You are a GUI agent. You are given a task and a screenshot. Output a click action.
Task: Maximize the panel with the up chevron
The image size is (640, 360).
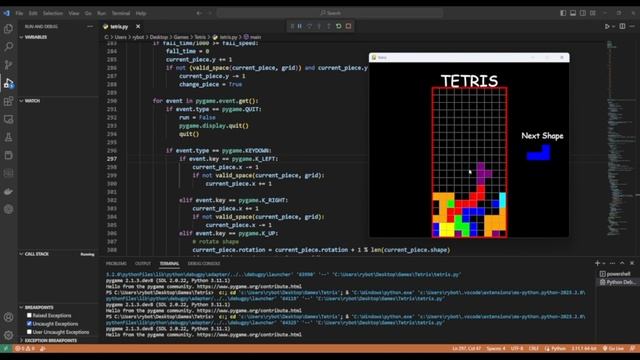point(622,263)
